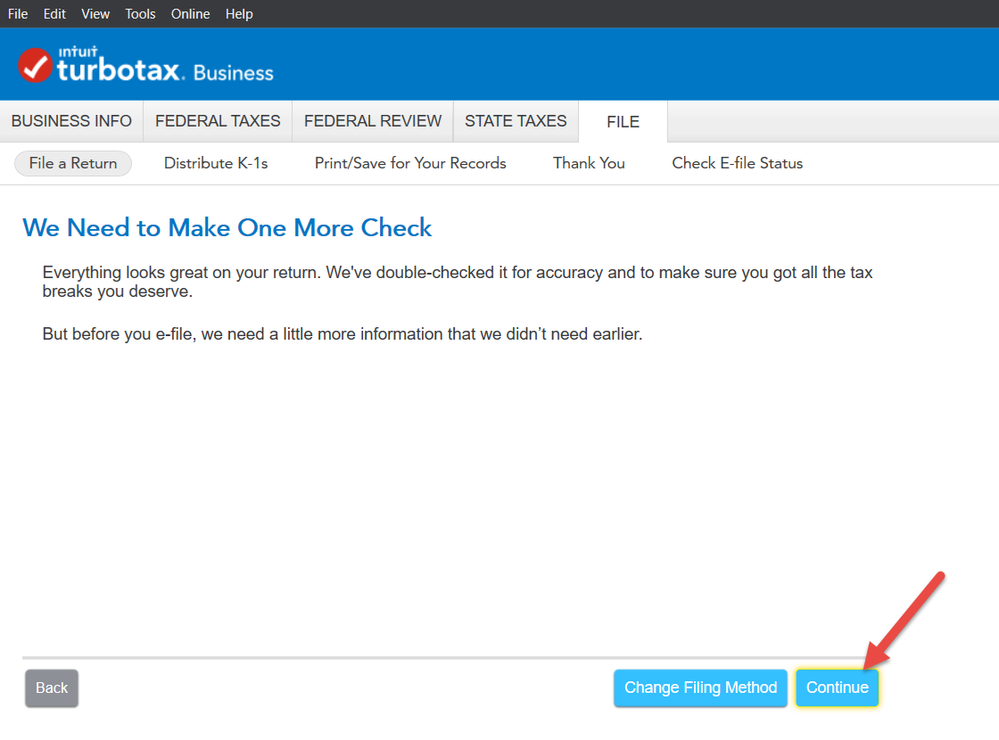Open the View menu
Image resolution: width=999 pixels, height=740 pixels.
tap(96, 14)
